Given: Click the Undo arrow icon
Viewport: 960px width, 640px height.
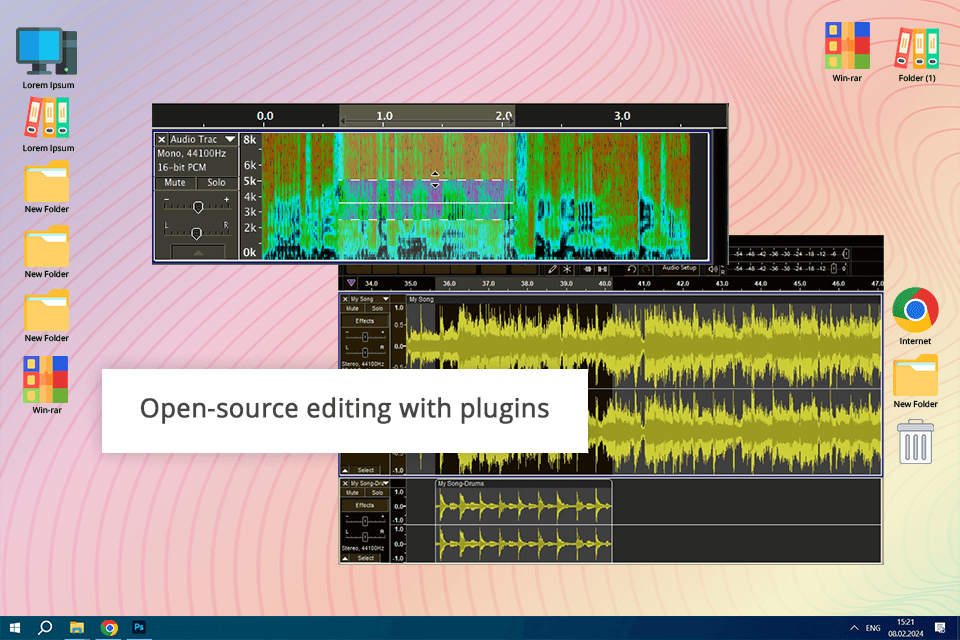Looking at the screenshot, I should pos(632,269).
